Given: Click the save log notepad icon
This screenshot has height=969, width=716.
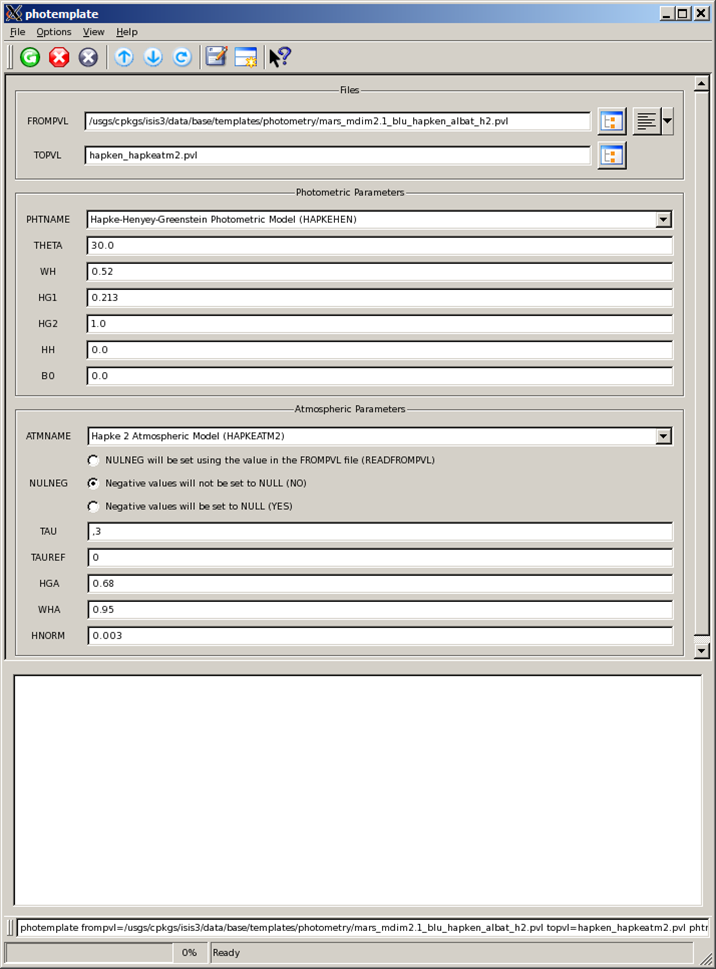Looking at the screenshot, I should 216,57.
